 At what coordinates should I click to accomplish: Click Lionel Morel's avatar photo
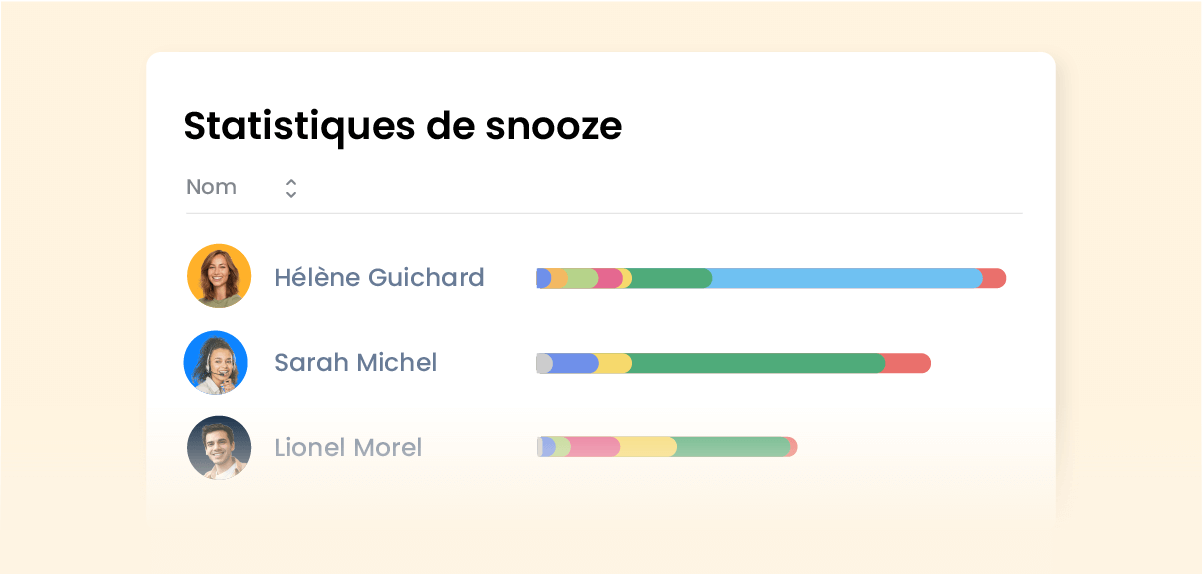coord(219,447)
